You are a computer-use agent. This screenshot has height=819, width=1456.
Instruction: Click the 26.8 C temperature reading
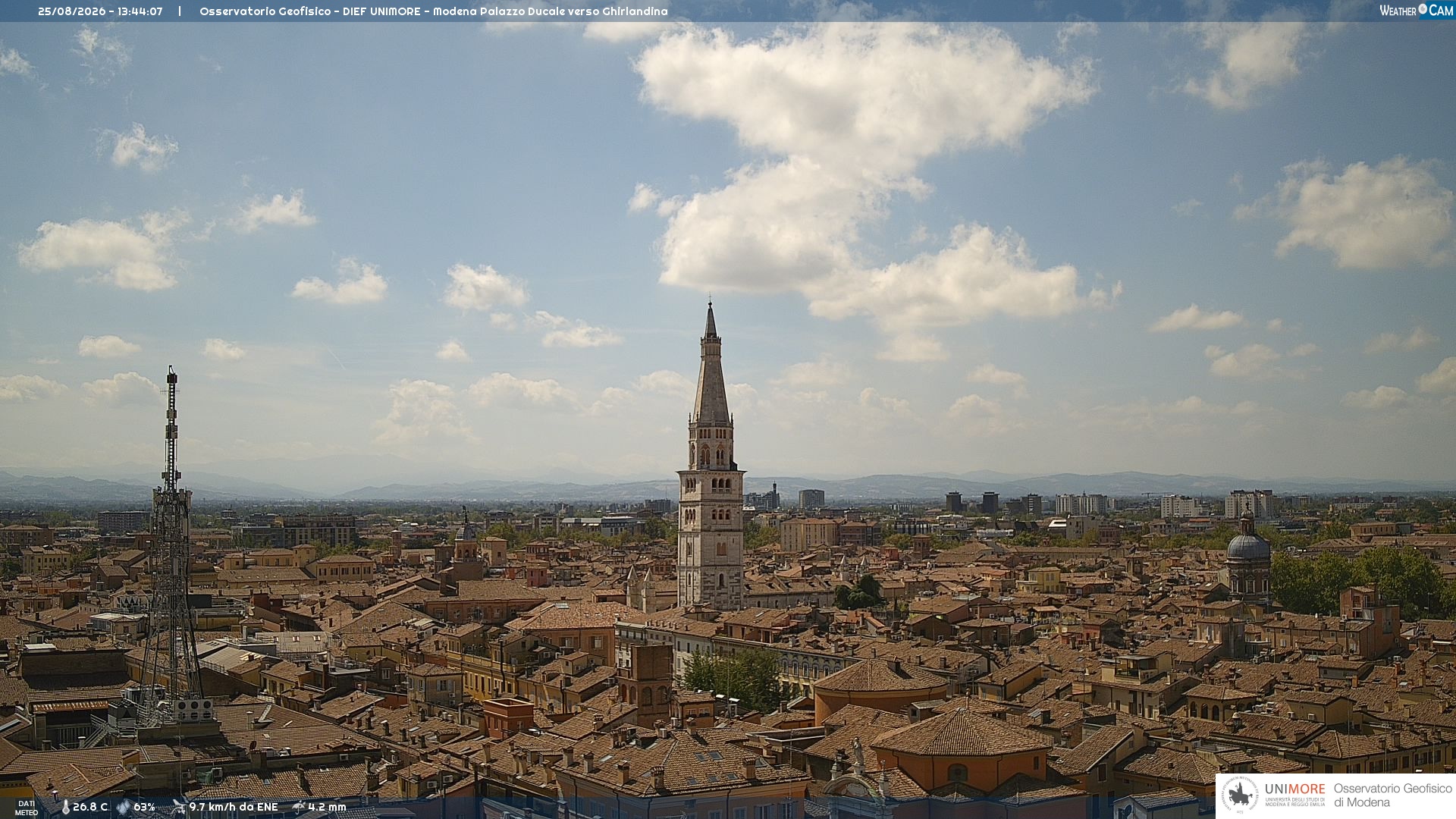coord(90,807)
